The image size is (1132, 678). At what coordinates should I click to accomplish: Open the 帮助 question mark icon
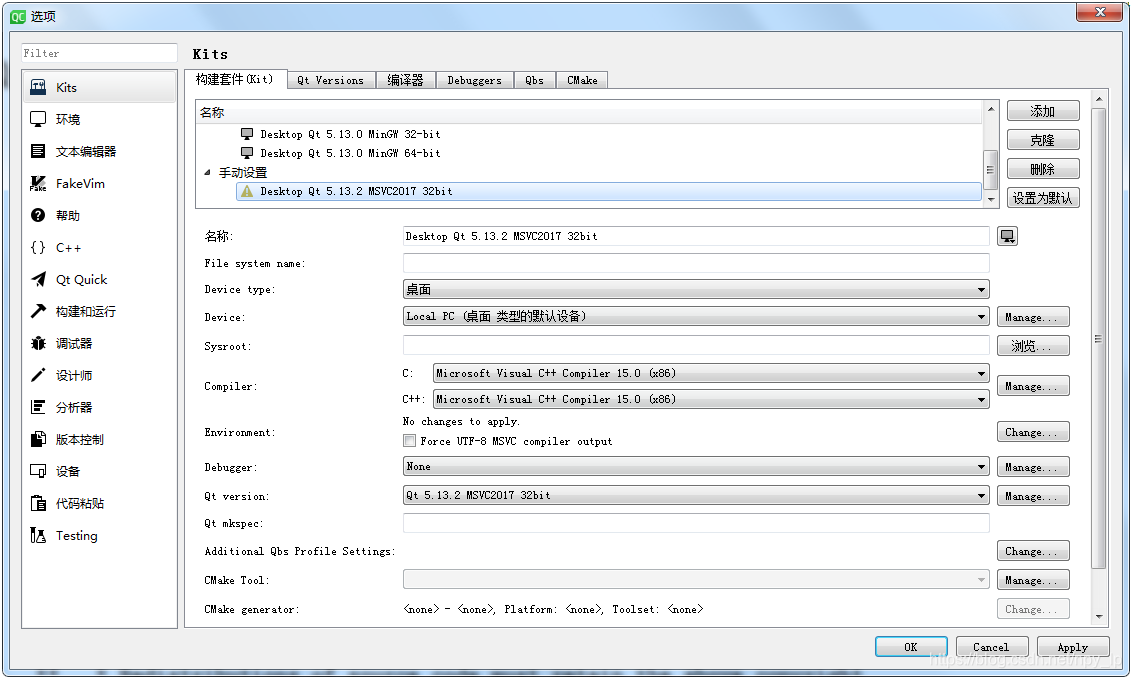[x=38, y=215]
